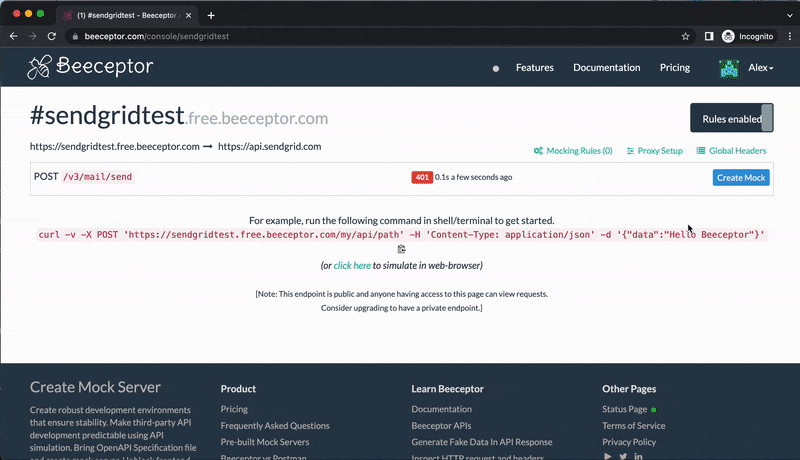Image resolution: width=800 pixels, height=460 pixels.
Task: Click the Incognito profile icon
Action: pyautogui.click(x=728, y=36)
